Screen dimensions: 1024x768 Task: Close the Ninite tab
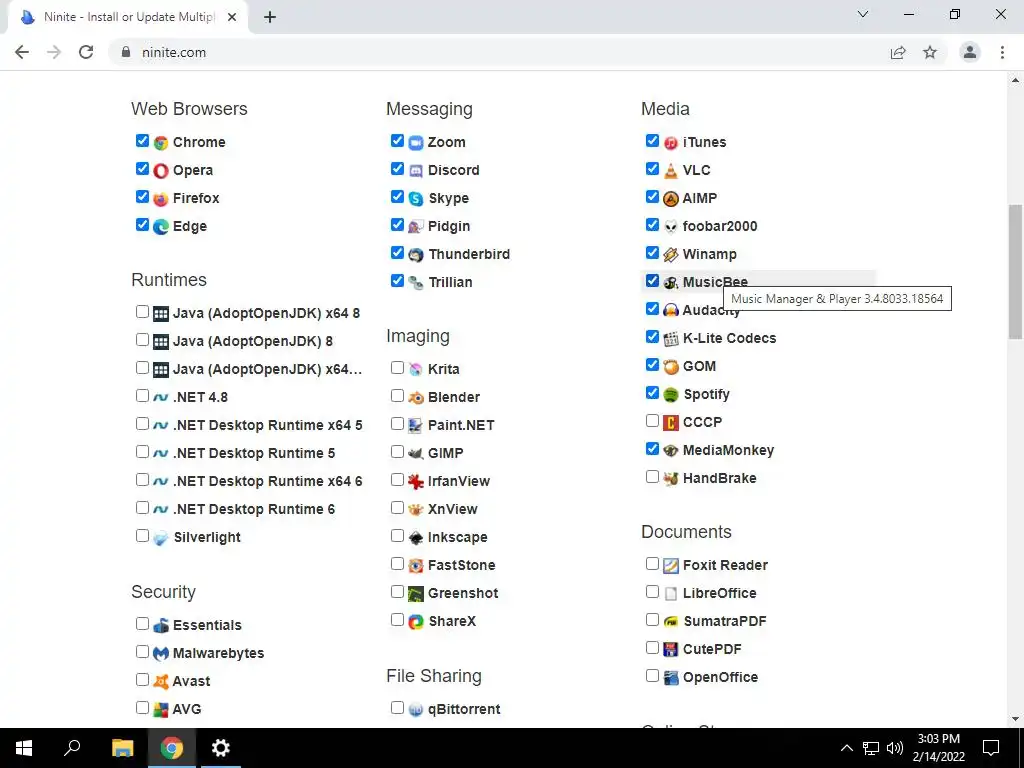tap(232, 18)
